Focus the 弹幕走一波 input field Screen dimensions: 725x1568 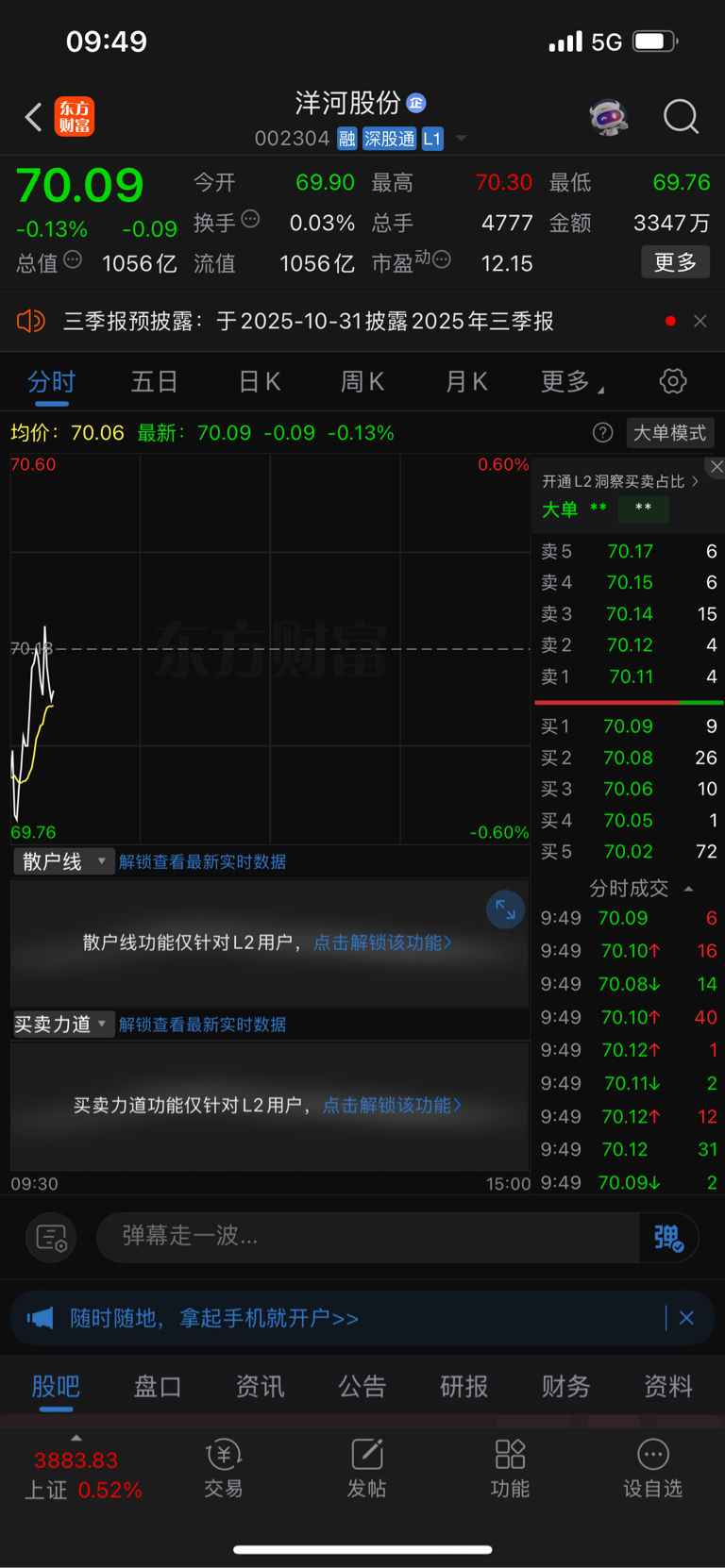(x=368, y=1237)
